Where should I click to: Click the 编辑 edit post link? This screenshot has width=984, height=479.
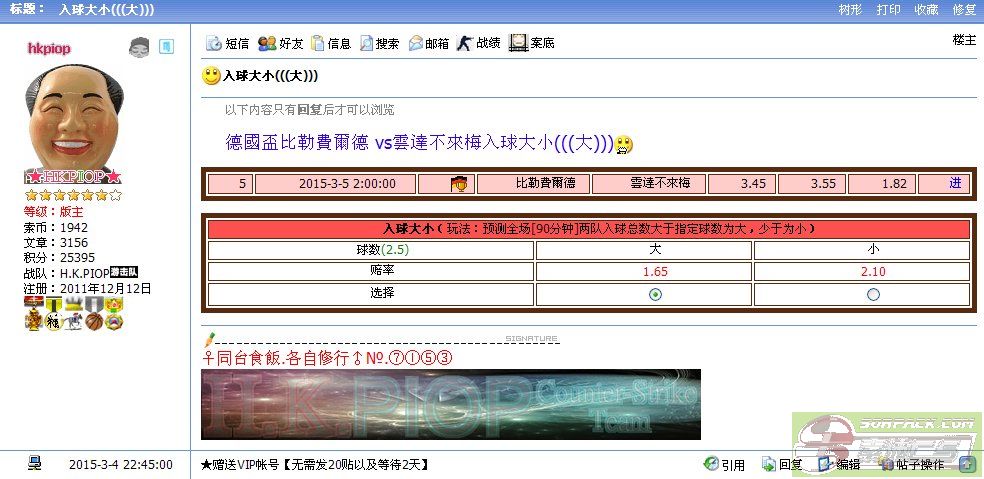pyautogui.click(x=838, y=464)
